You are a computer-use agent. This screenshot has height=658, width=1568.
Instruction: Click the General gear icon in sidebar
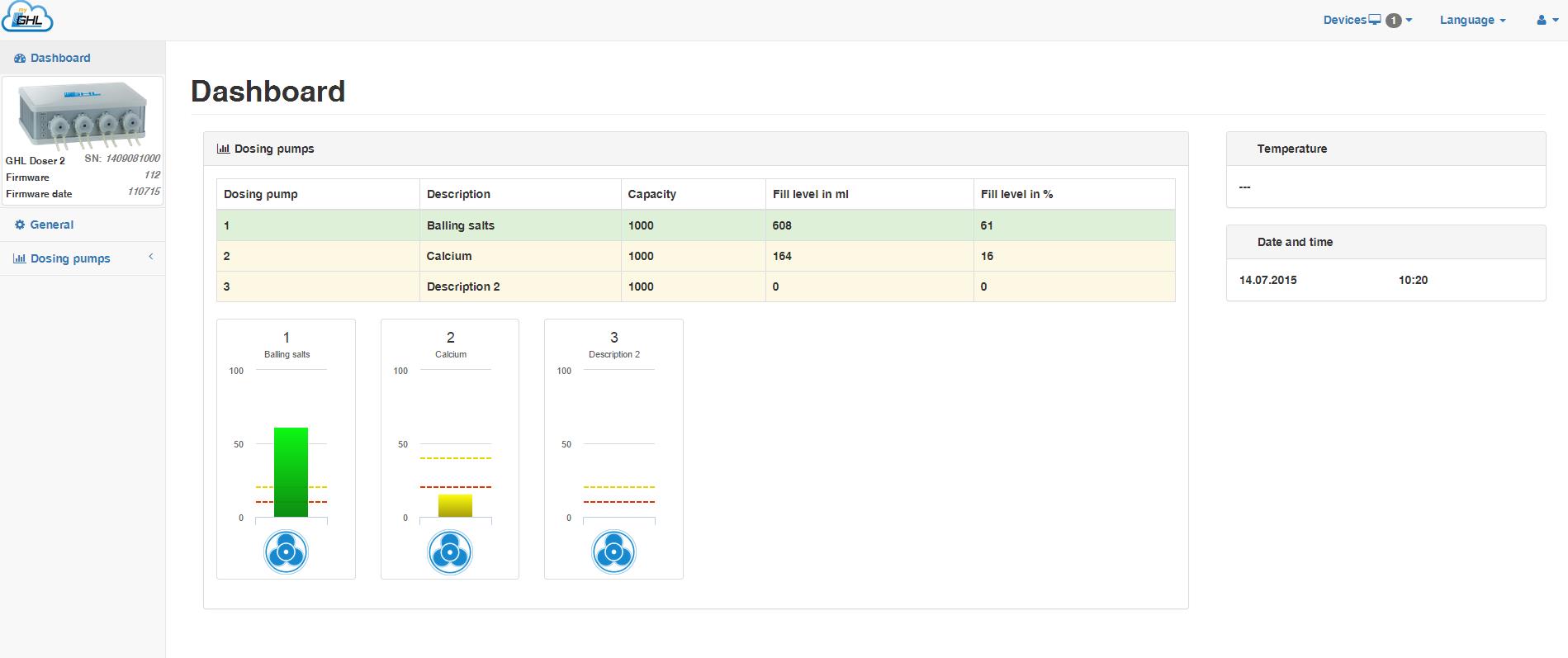20,225
